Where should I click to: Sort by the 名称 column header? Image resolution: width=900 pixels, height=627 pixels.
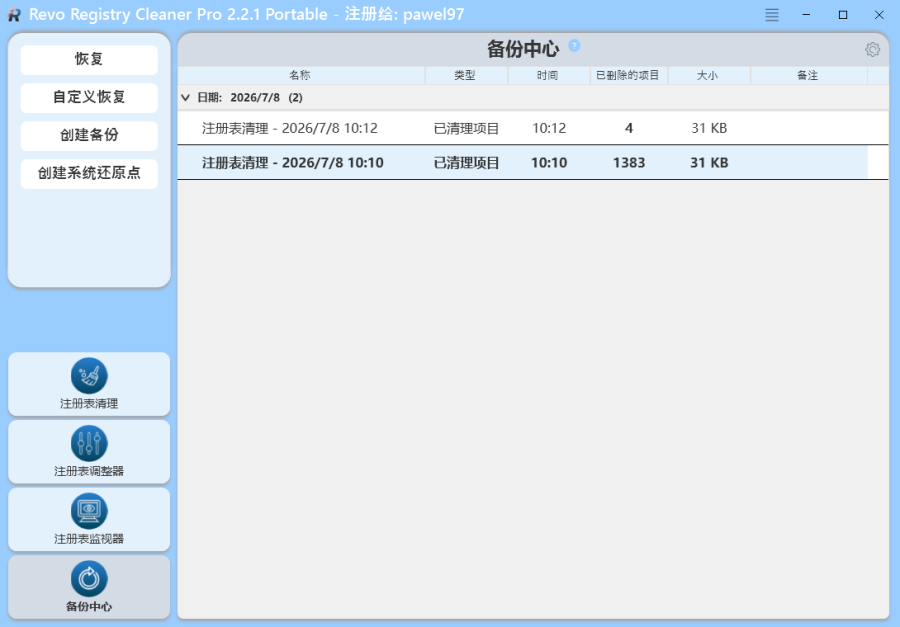[x=301, y=75]
